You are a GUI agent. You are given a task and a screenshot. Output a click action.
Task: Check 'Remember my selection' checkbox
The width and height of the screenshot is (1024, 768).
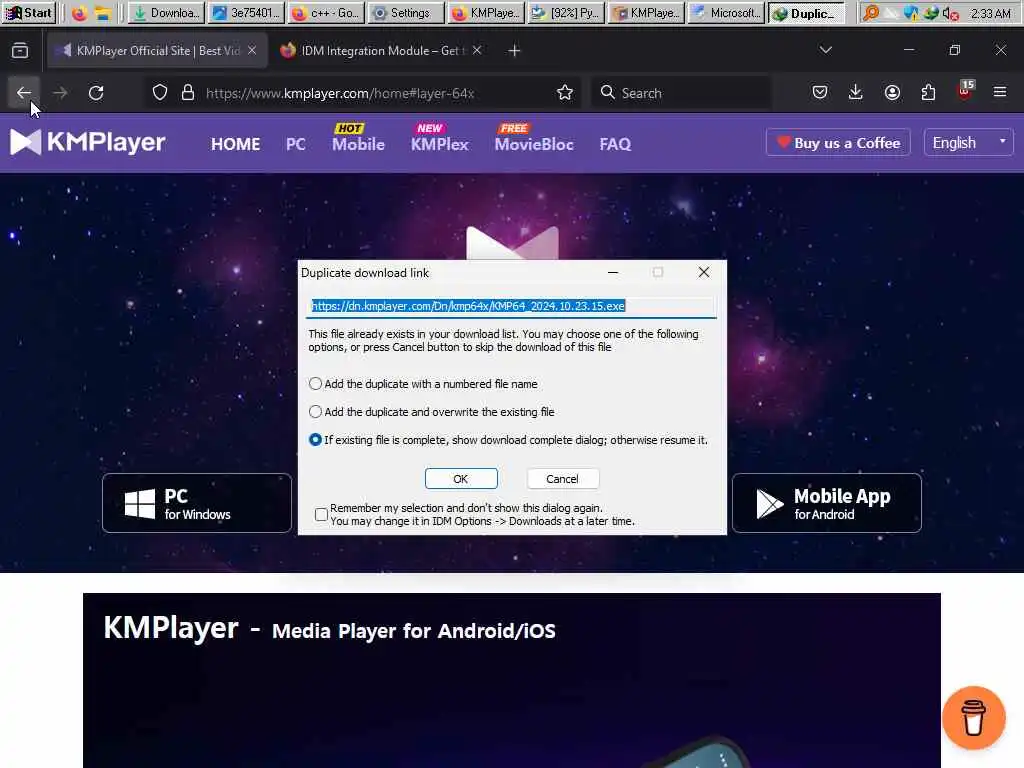pos(321,515)
